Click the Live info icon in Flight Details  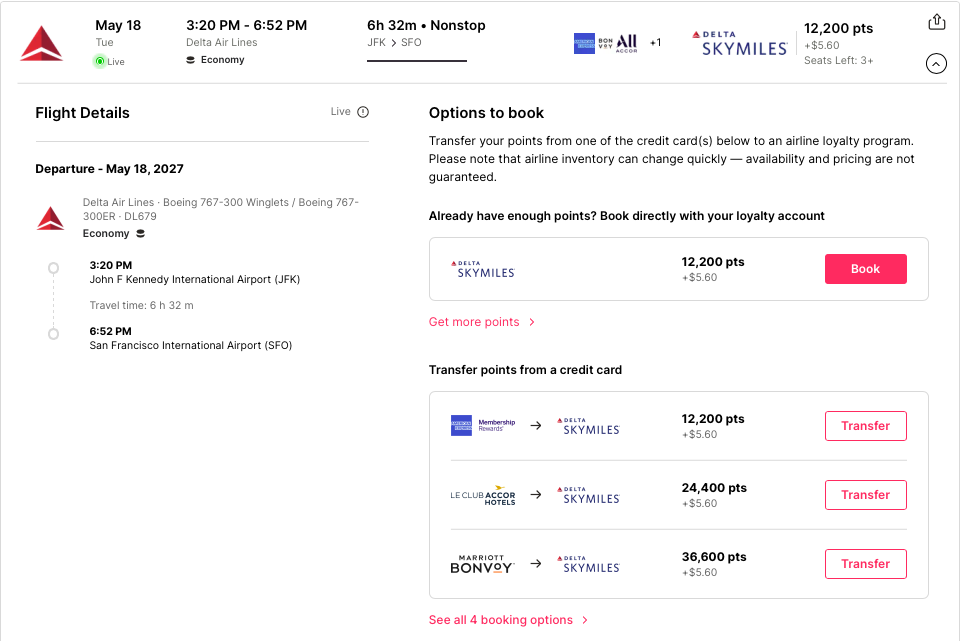click(x=363, y=112)
